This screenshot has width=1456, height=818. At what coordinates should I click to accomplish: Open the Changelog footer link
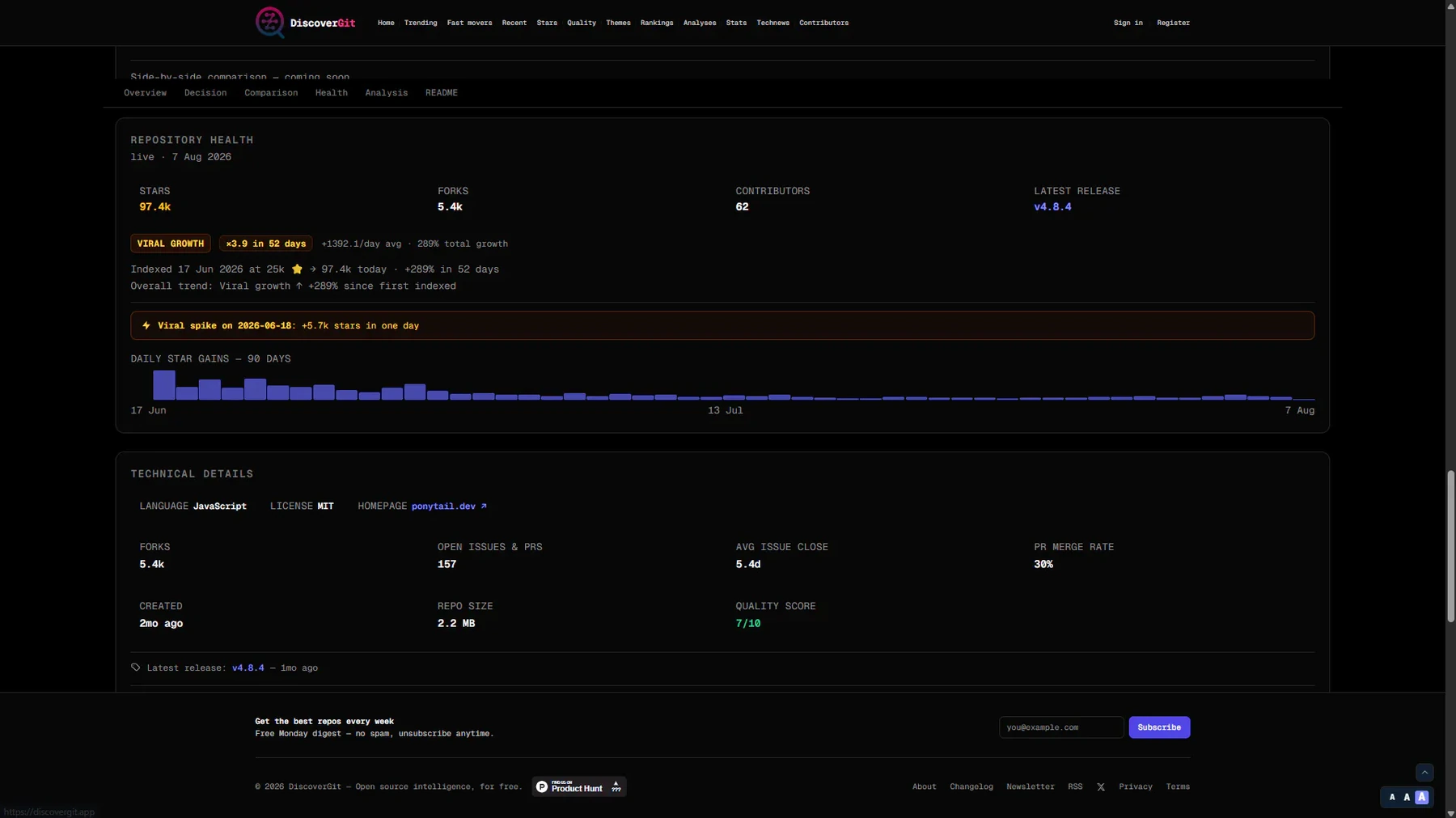click(x=971, y=786)
